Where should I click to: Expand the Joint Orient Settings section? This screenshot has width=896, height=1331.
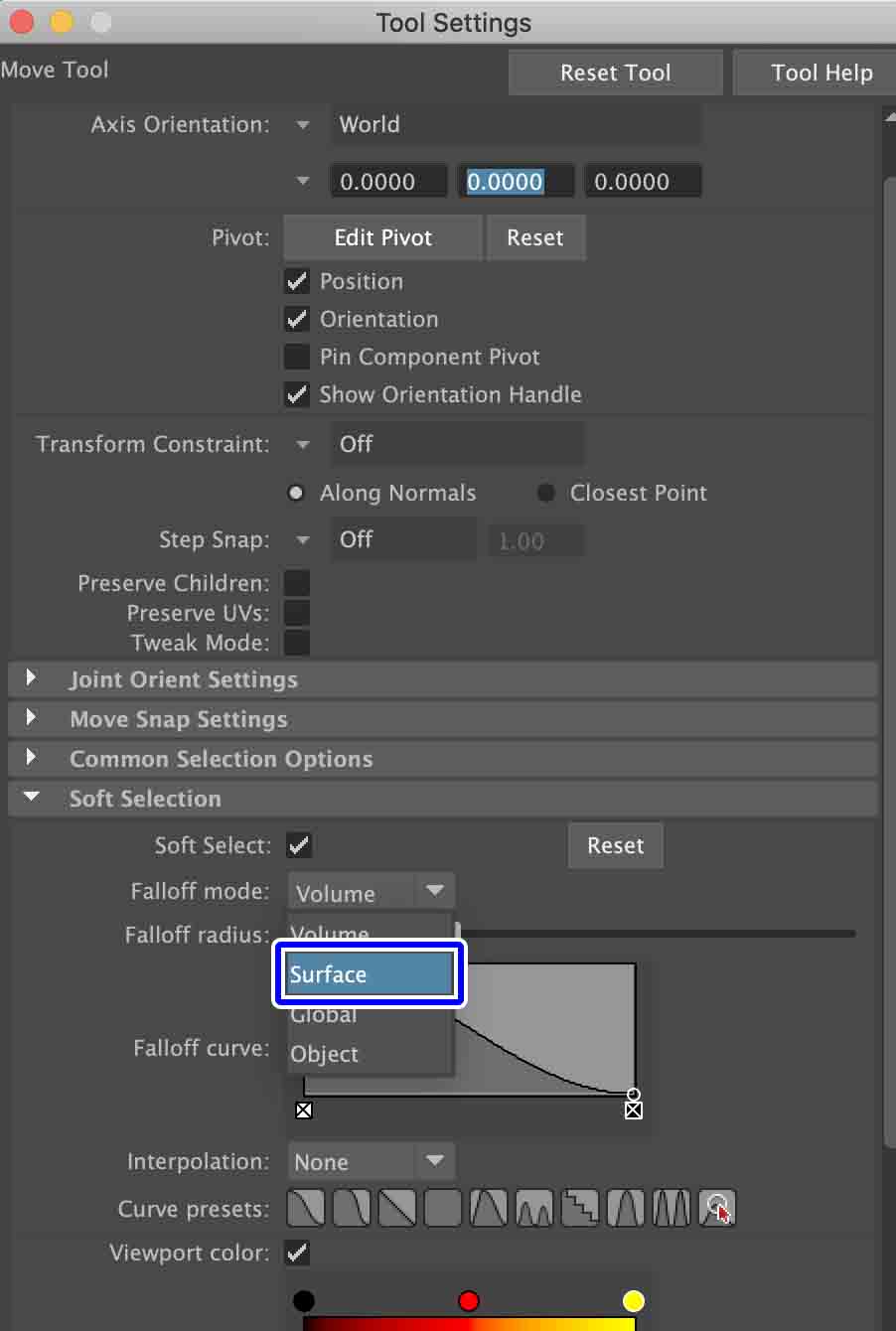pos(31,679)
